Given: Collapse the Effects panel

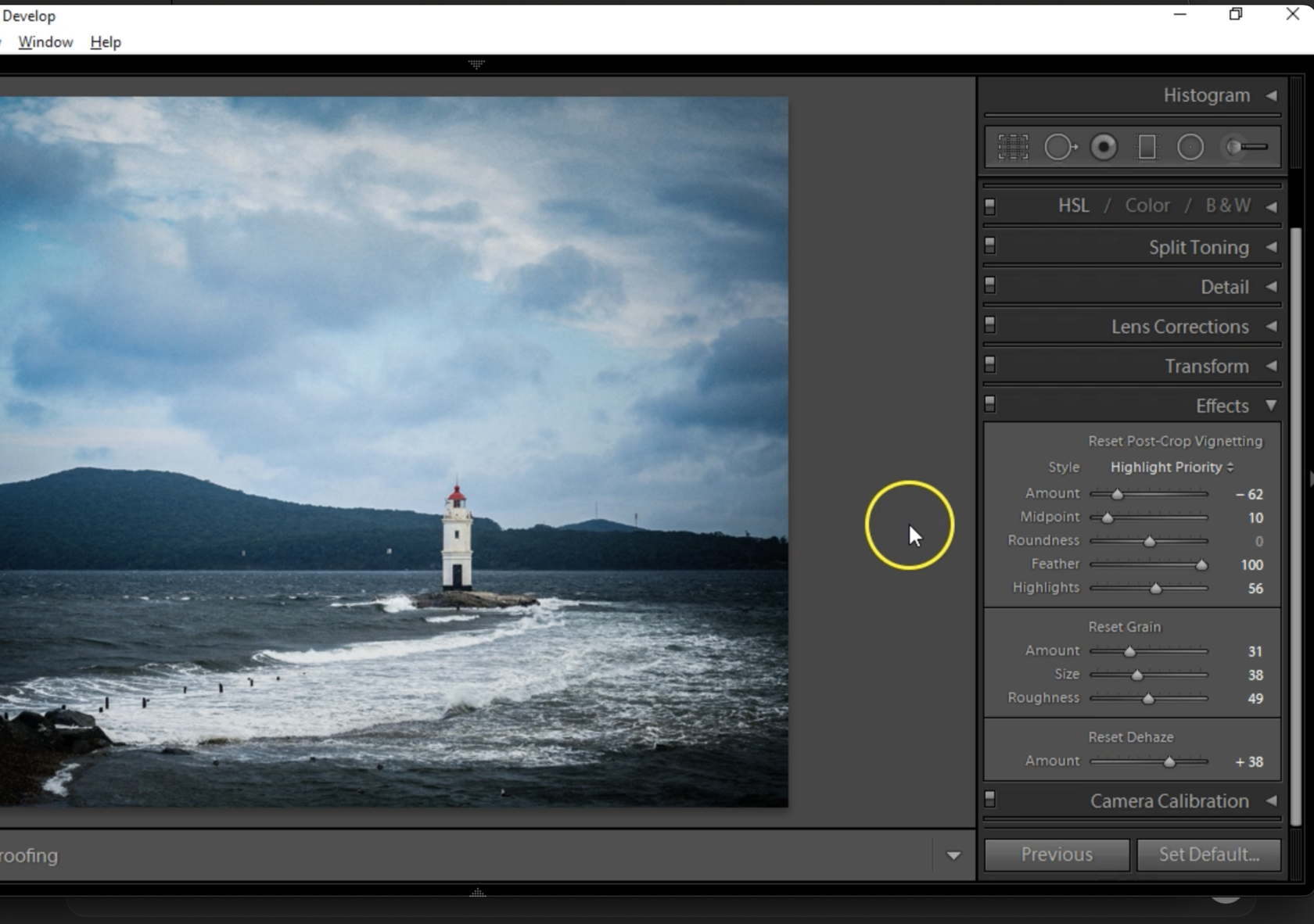Looking at the screenshot, I should click(1271, 405).
